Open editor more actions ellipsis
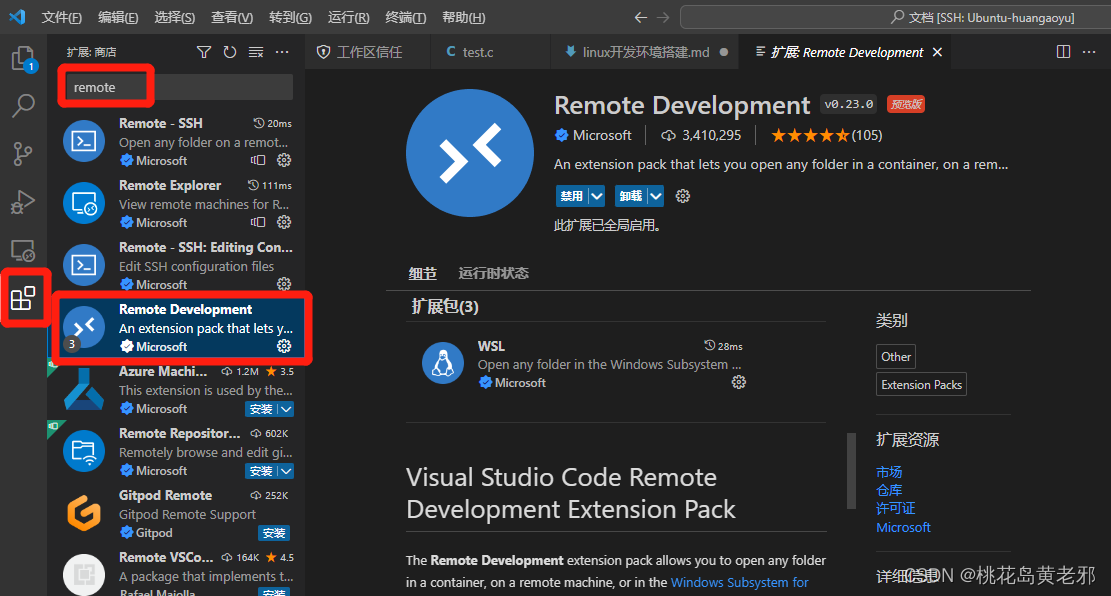The width and height of the screenshot is (1111, 596). point(1089,52)
